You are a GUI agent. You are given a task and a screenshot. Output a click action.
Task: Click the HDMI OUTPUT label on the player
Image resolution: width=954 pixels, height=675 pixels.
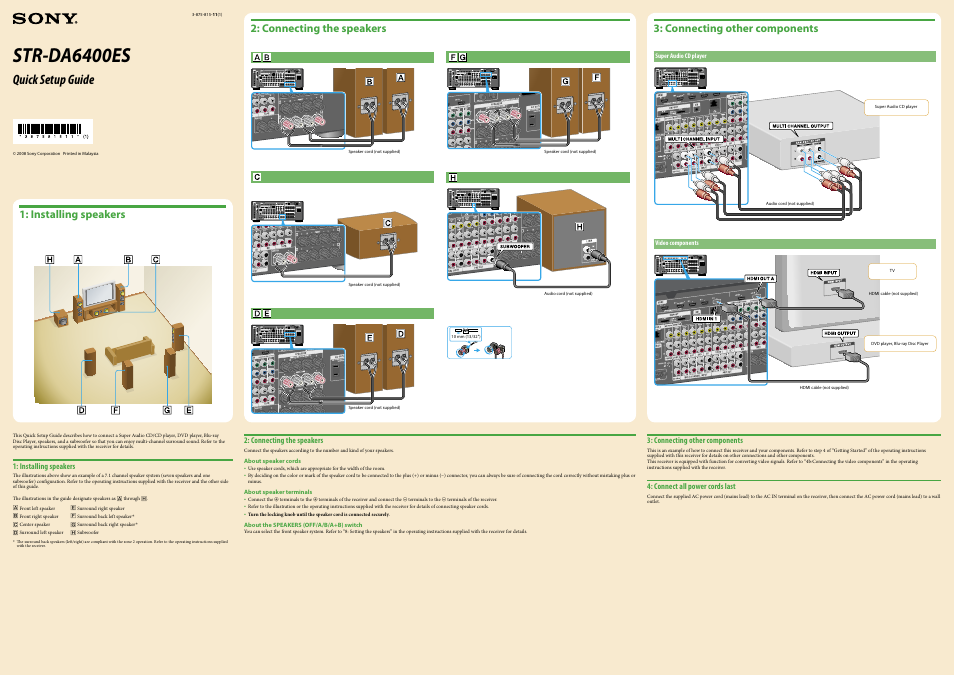[x=840, y=334]
